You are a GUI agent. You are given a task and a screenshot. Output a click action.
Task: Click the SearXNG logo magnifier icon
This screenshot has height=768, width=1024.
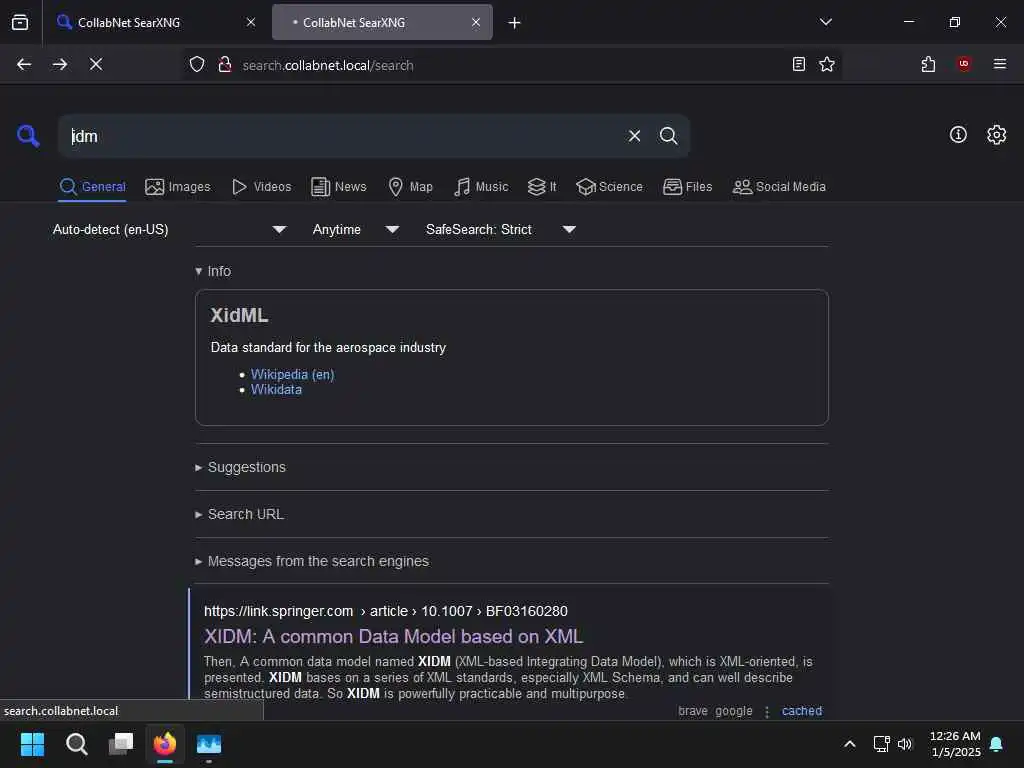pyautogui.click(x=28, y=136)
